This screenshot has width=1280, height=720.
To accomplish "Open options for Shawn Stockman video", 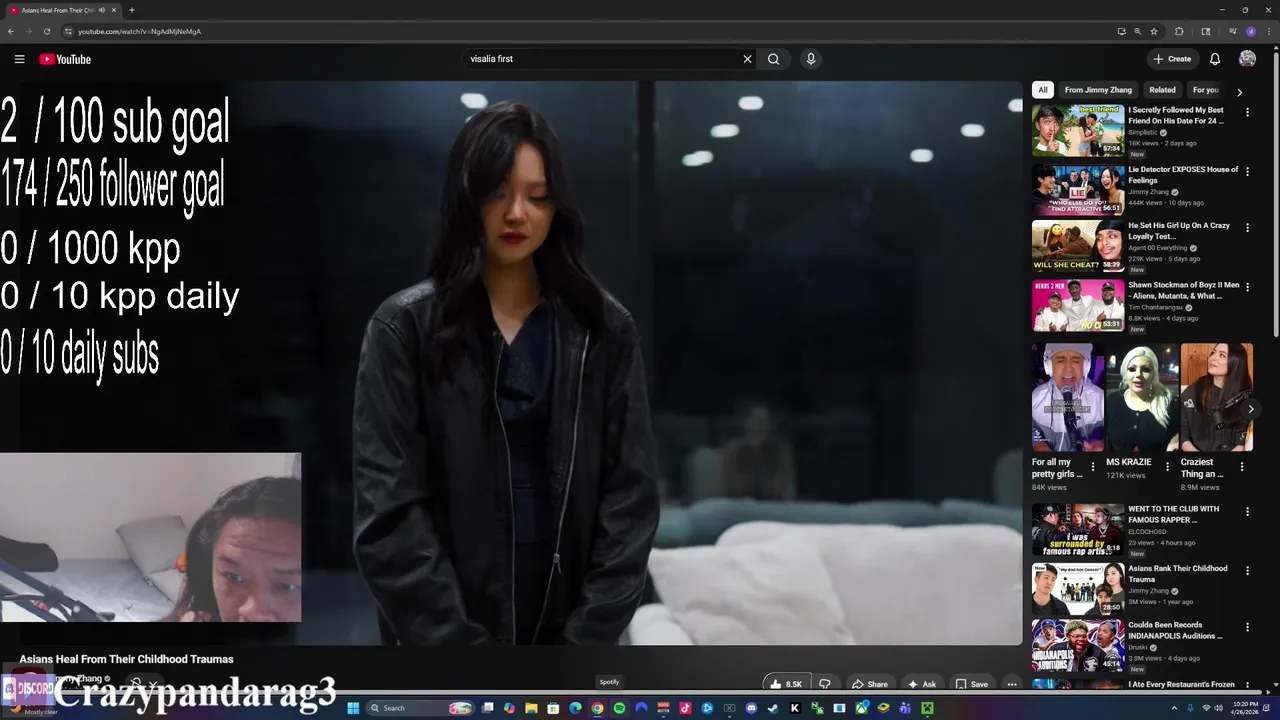I will (x=1247, y=287).
